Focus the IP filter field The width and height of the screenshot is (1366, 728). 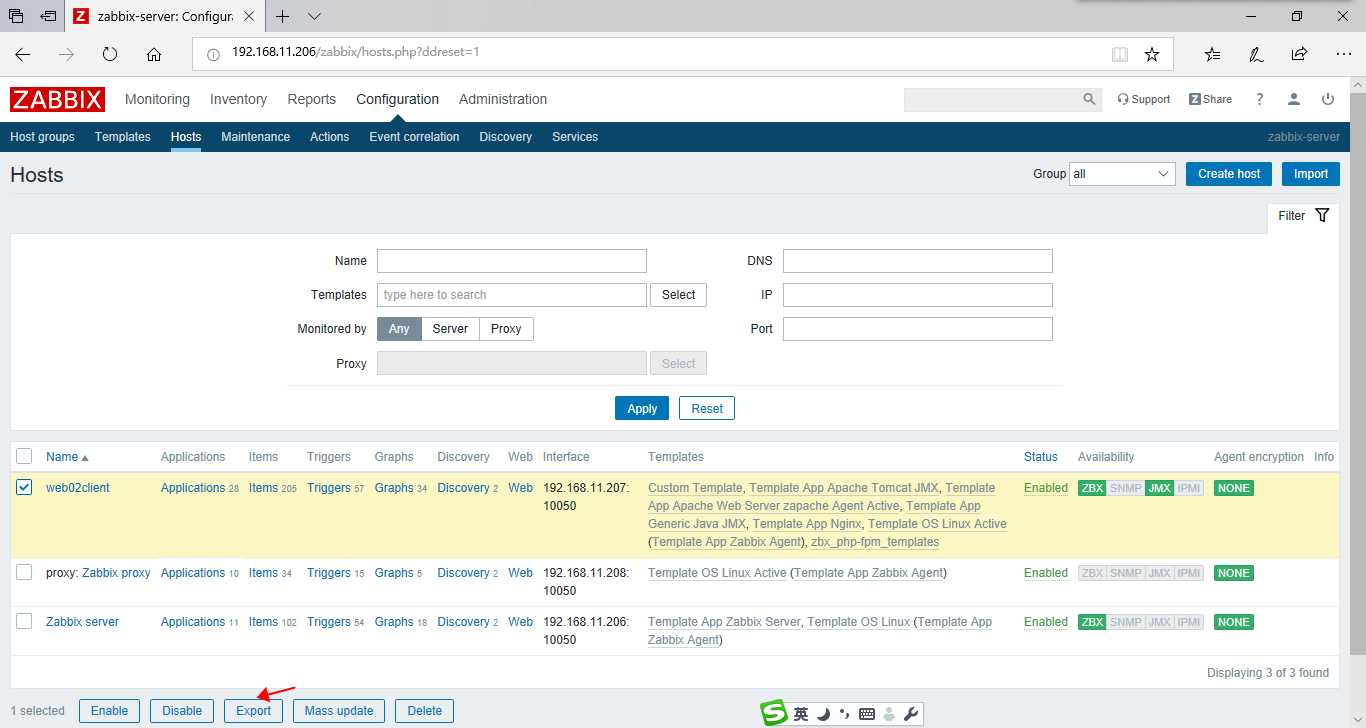point(918,295)
